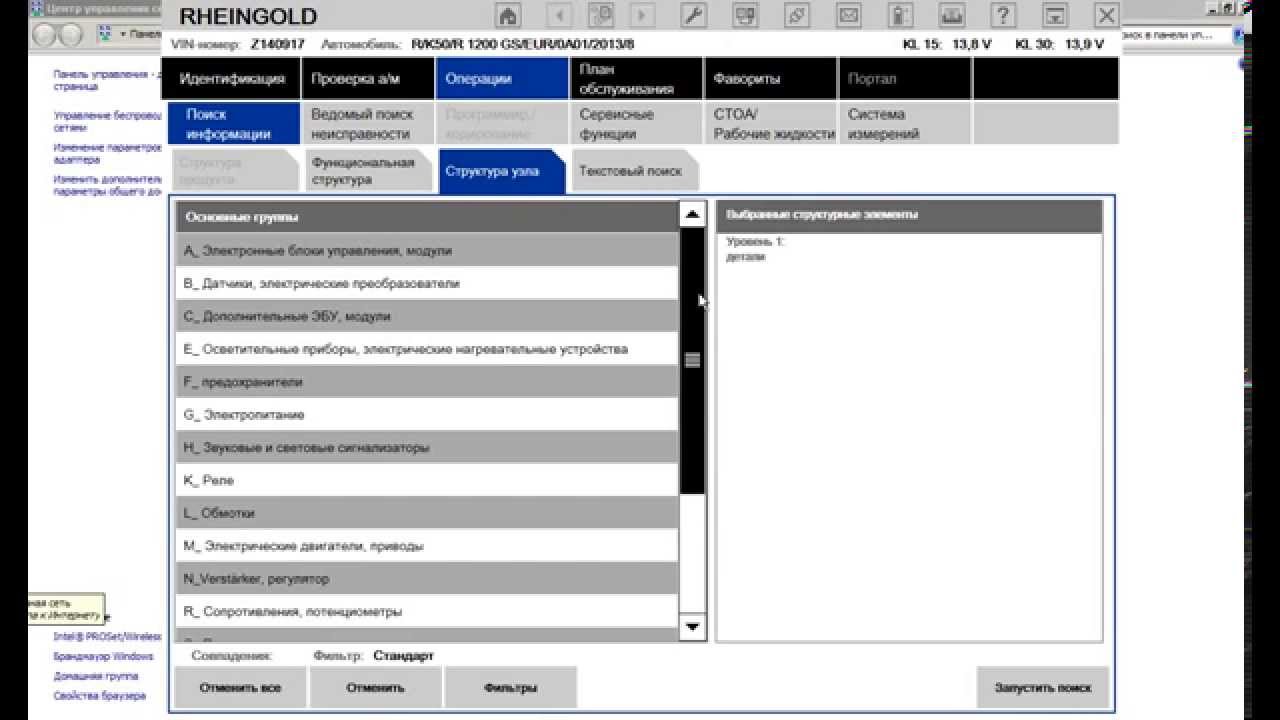Click the battery charger icon
The width and height of the screenshot is (1280, 720).
901,15
